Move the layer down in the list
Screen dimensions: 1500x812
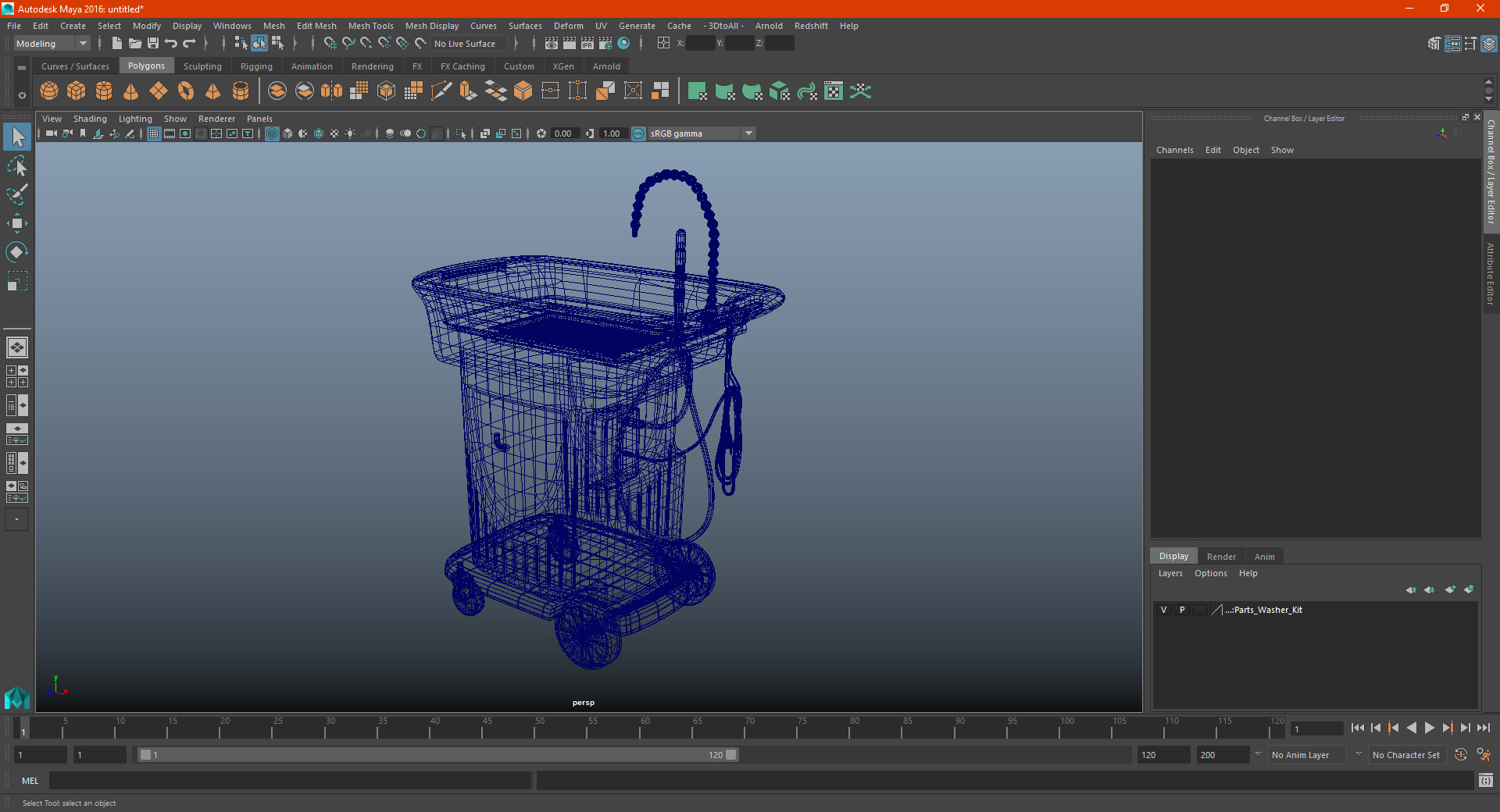(x=1429, y=589)
